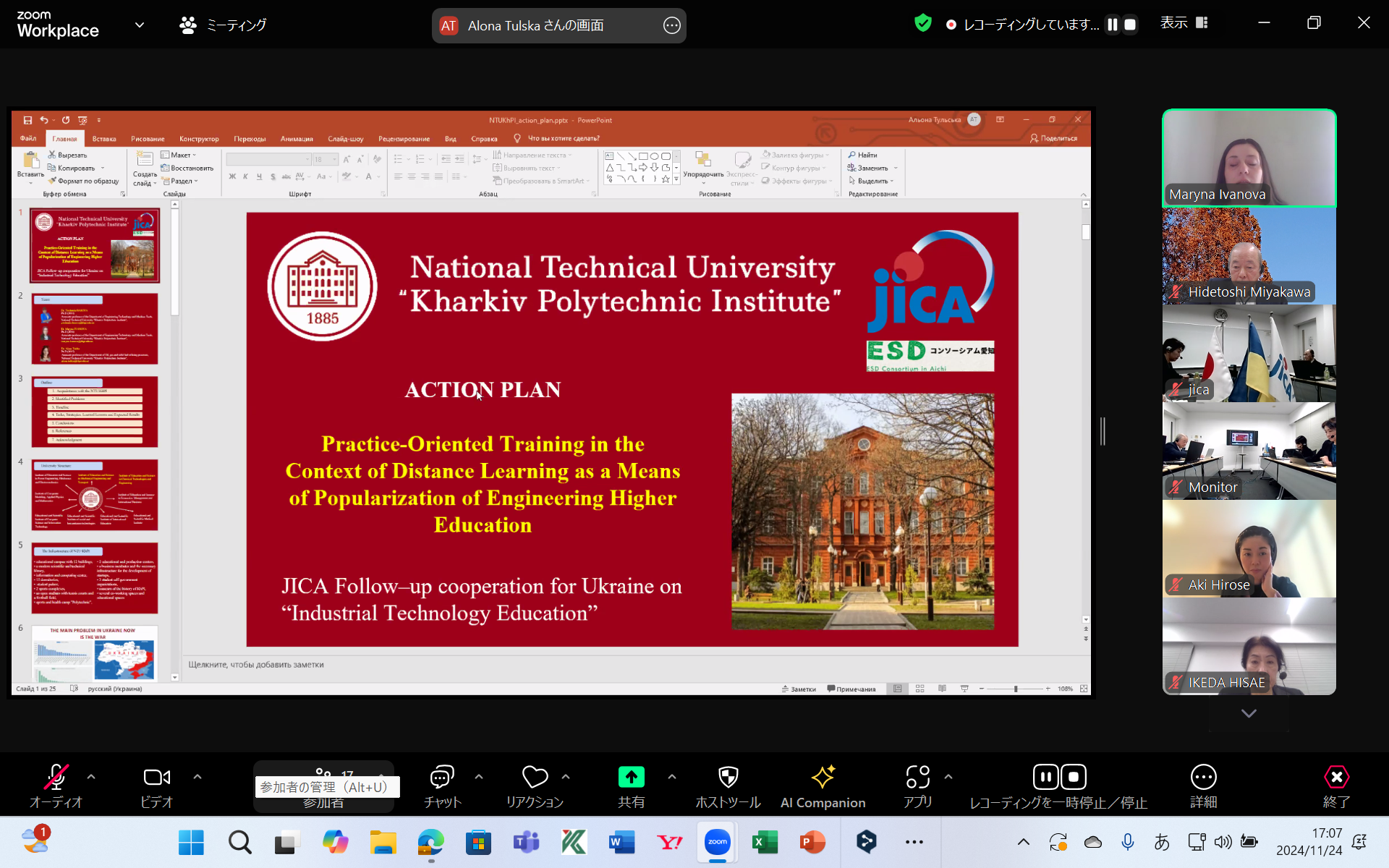Screen dimensions: 1389x868
Task: Click slide sorter view icon in PowerPoint status bar
Action: (x=919, y=689)
